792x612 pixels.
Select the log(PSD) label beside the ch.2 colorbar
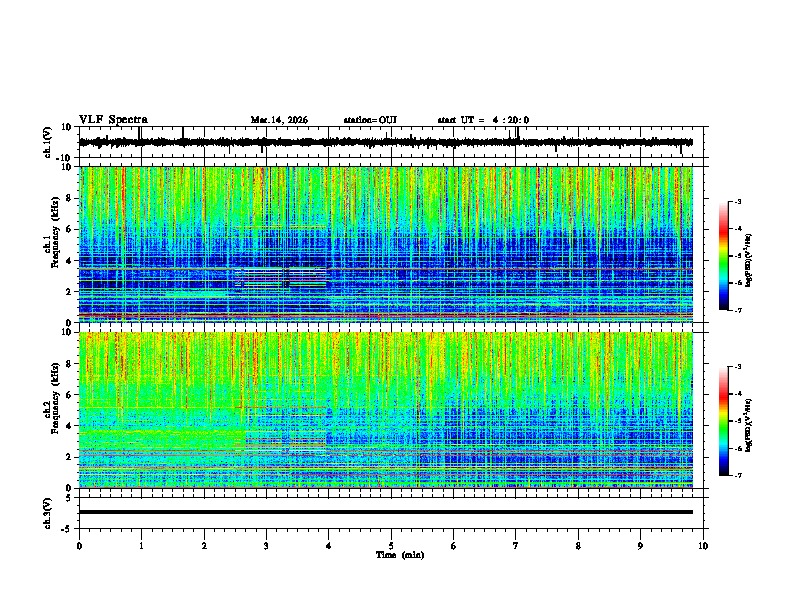tap(749, 424)
